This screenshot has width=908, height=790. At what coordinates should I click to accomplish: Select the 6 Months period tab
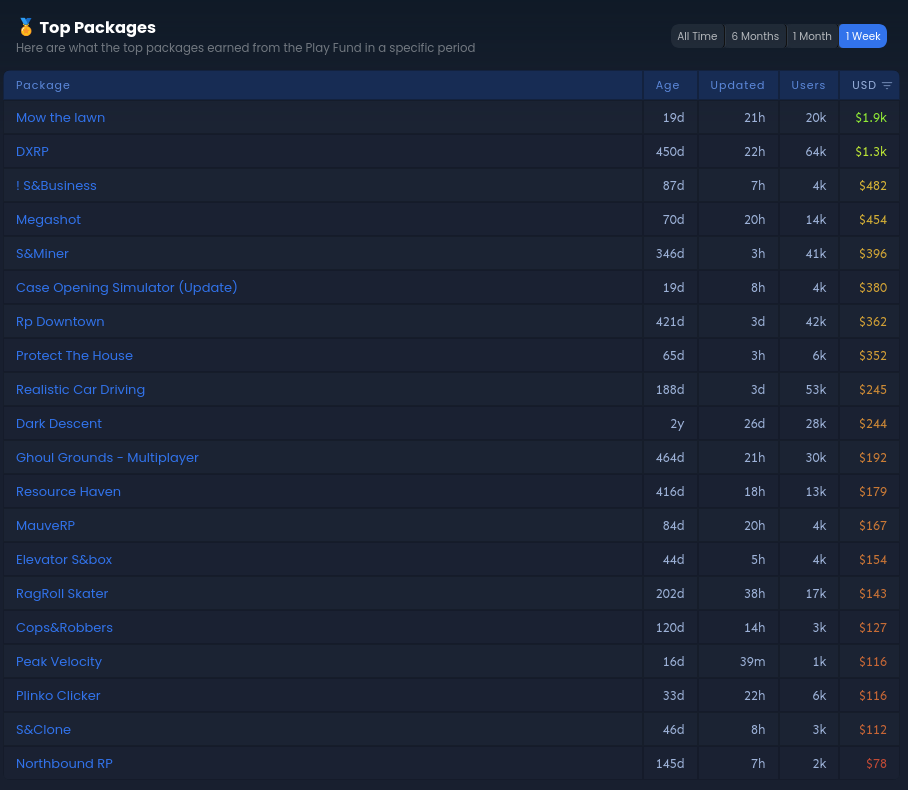click(x=755, y=36)
